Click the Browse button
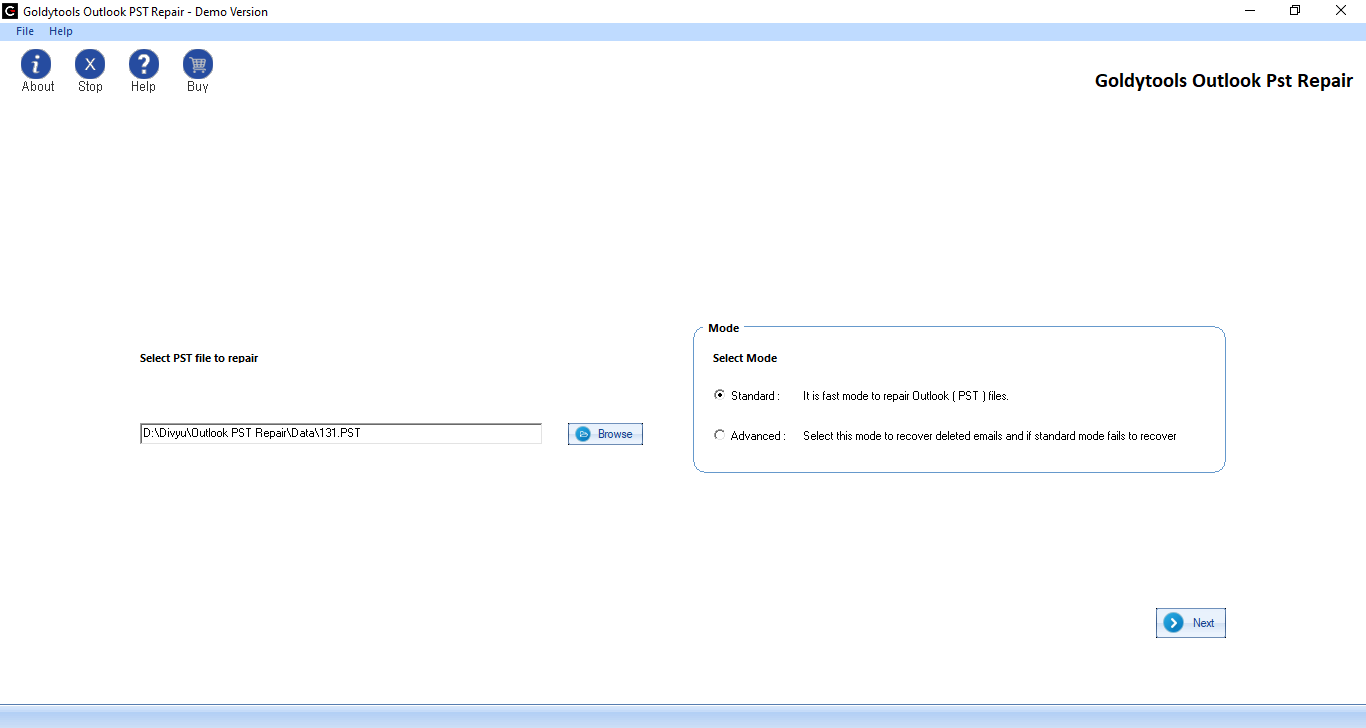 pos(605,434)
